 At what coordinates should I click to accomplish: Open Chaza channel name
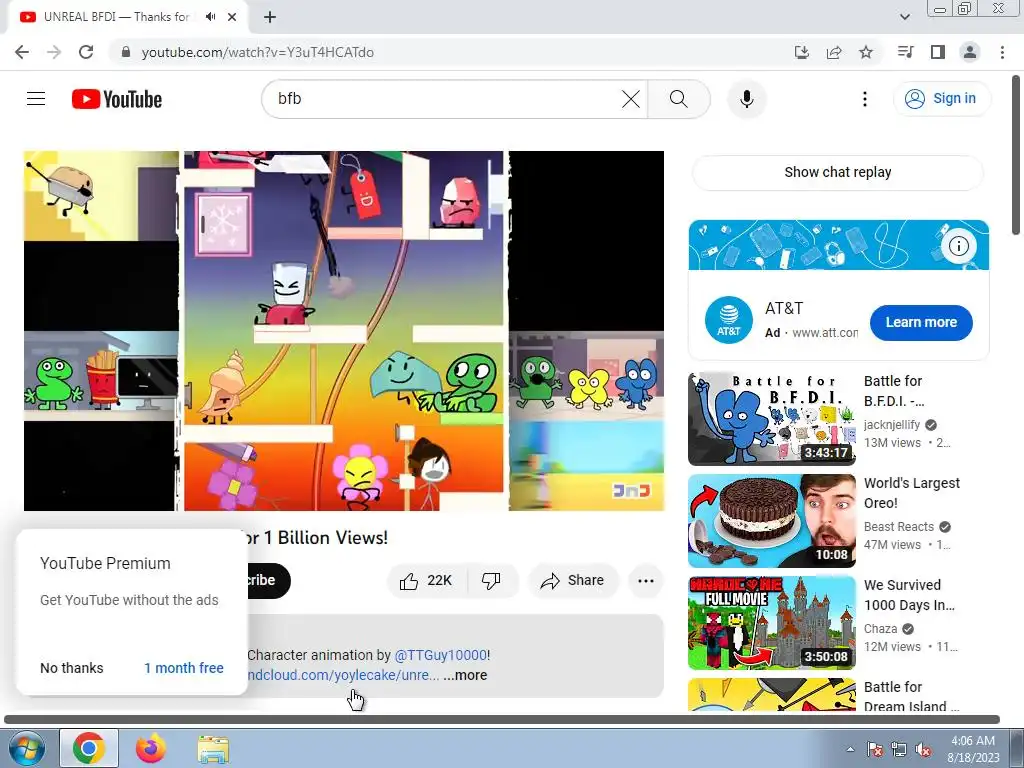880,628
